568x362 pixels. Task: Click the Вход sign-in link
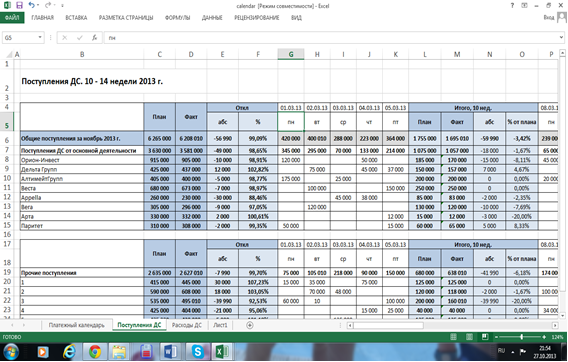tap(548, 17)
